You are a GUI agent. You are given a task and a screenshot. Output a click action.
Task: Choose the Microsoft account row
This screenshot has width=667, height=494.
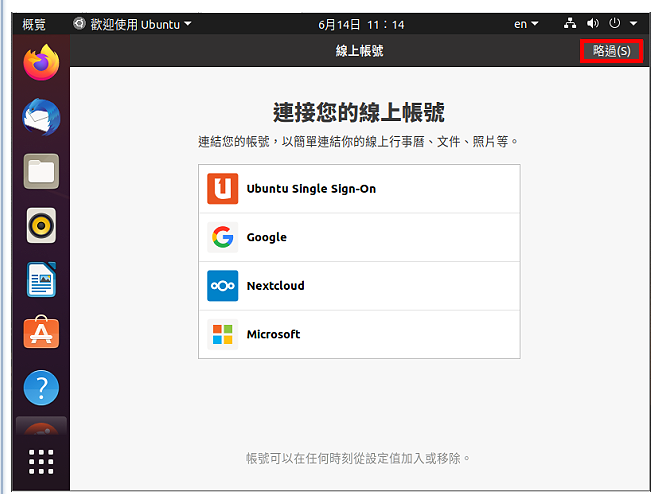[359, 334]
